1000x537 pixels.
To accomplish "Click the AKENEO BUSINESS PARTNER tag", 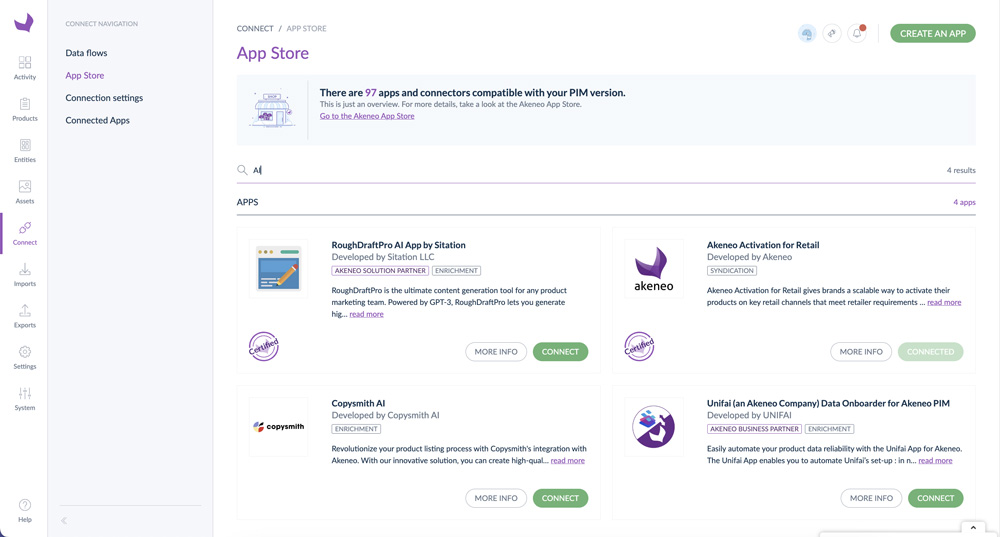I will (x=754, y=429).
